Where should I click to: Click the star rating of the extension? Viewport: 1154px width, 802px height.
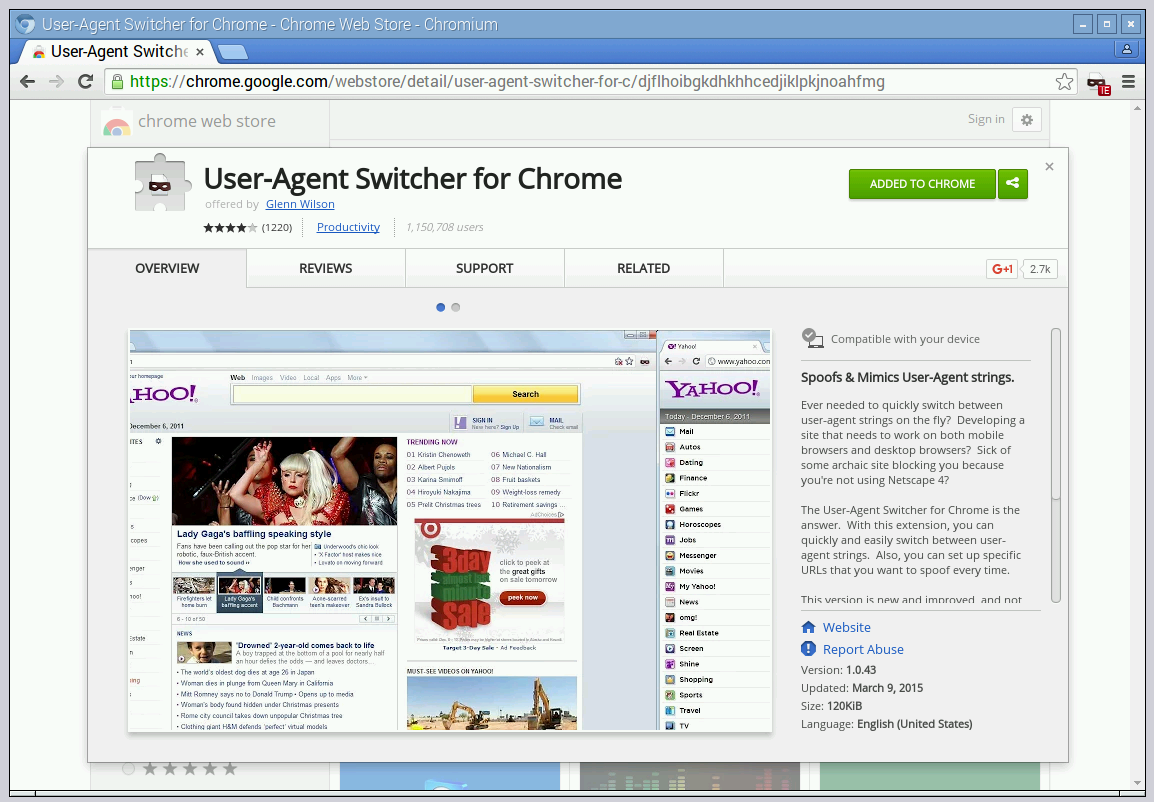click(x=230, y=227)
